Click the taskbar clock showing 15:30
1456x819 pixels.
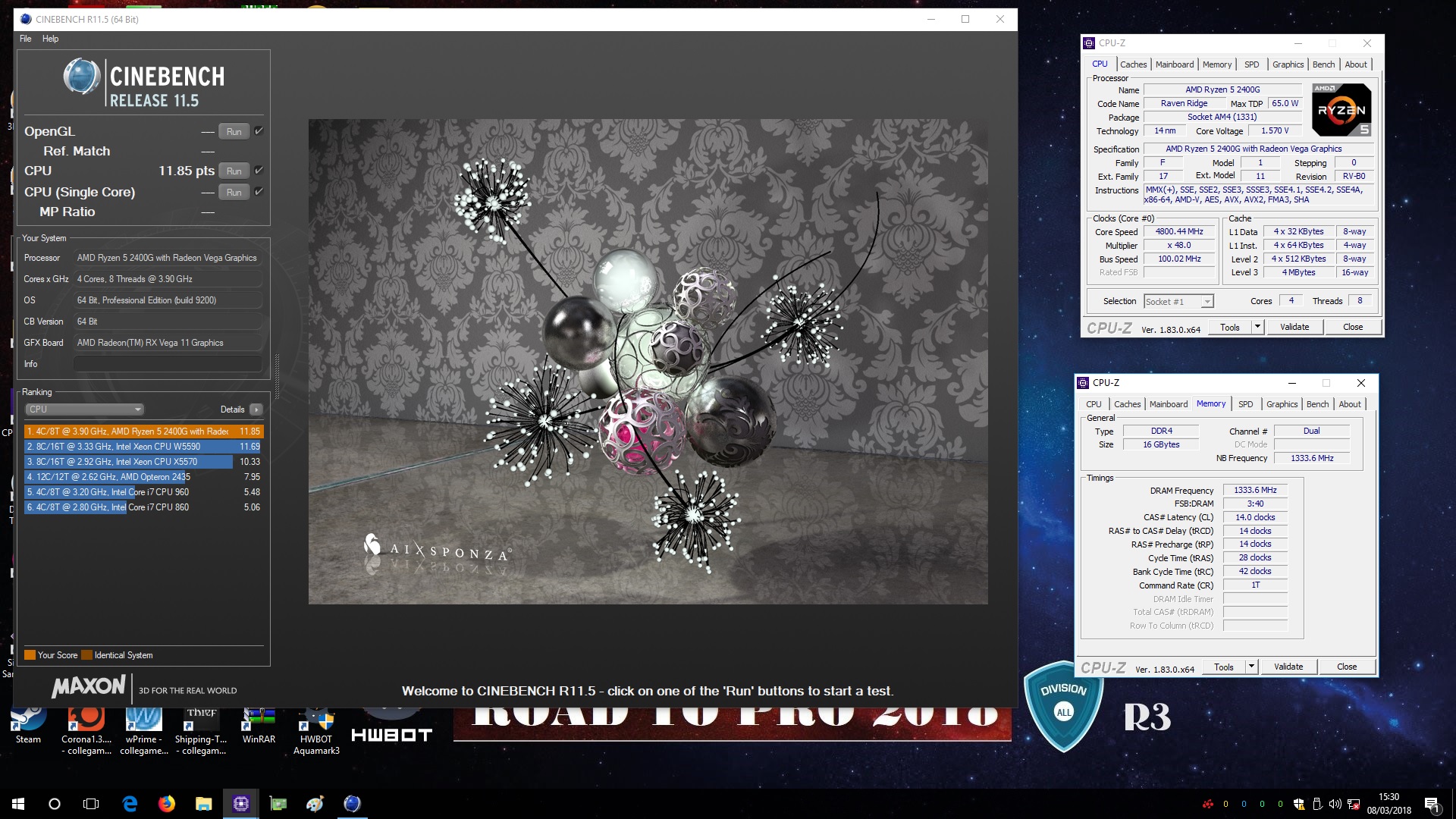(x=1389, y=804)
